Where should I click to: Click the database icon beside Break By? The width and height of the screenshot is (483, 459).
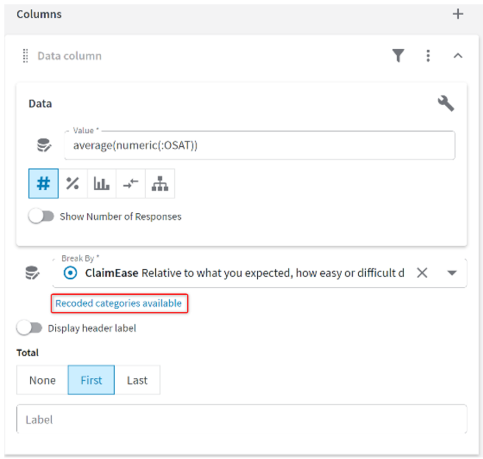(32, 273)
